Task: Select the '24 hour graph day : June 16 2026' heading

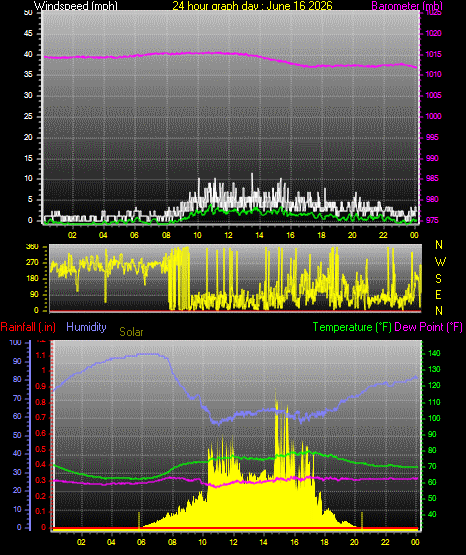Action: pyautogui.click(x=252, y=6)
